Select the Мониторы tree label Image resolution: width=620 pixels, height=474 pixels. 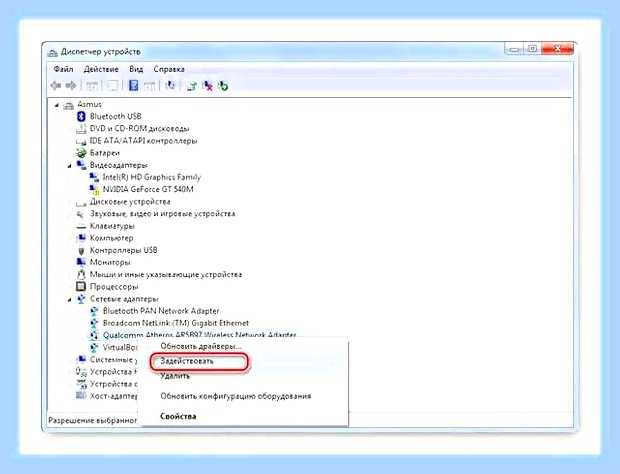pos(110,262)
